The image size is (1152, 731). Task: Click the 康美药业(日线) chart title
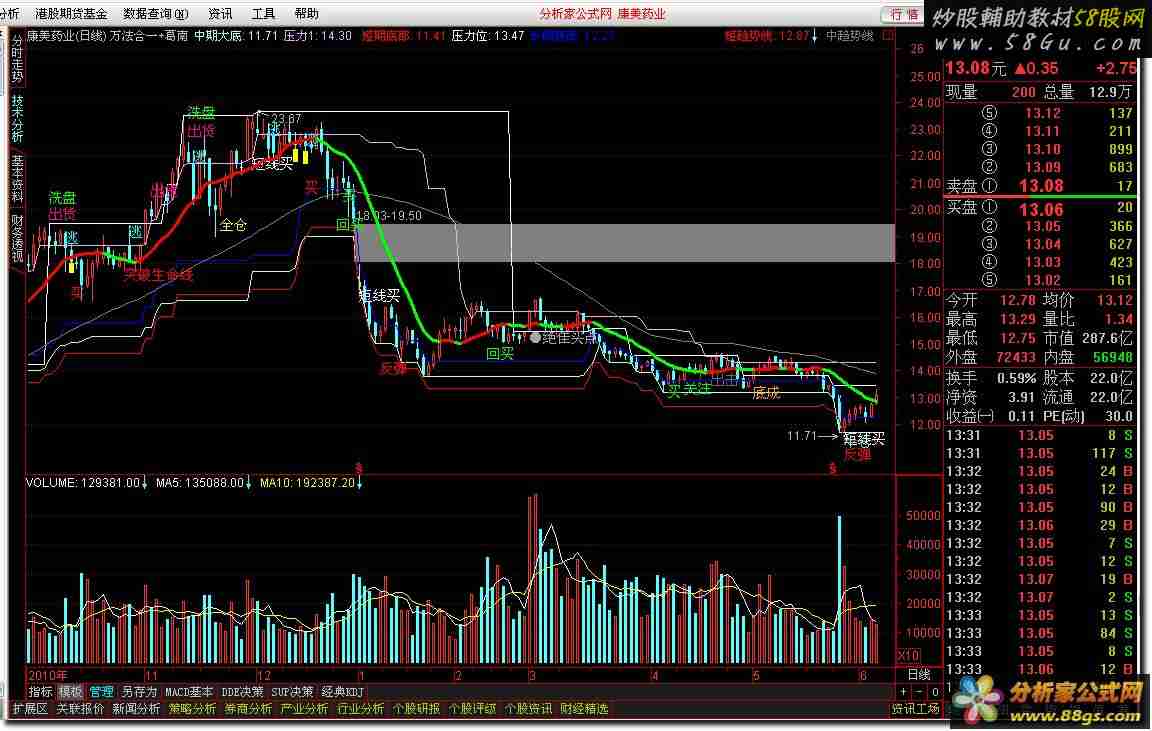coord(67,35)
